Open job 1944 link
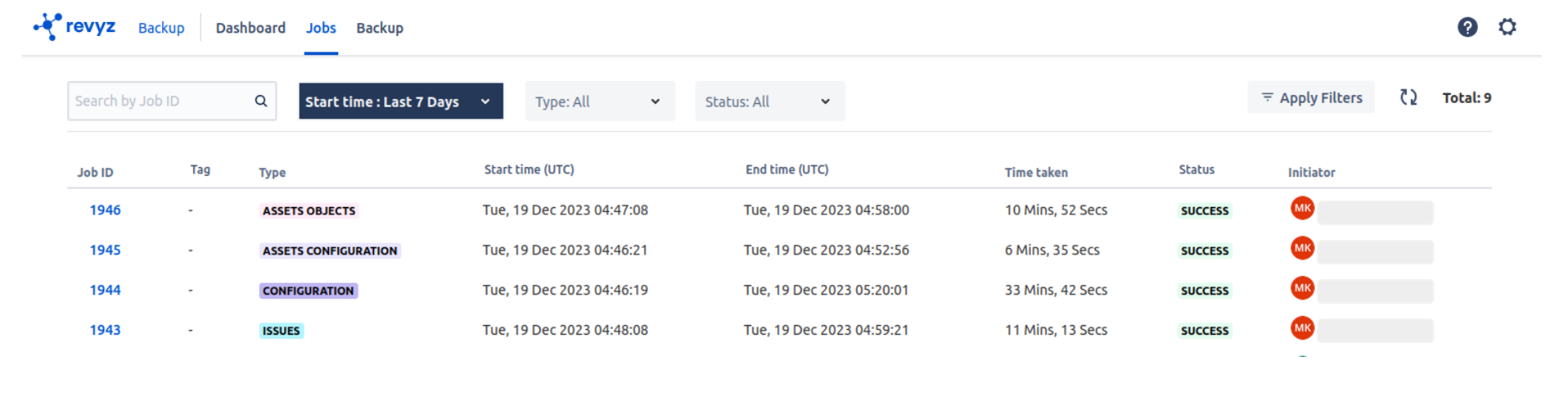The width and height of the screenshot is (1568, 410). [x=105, y=291]
